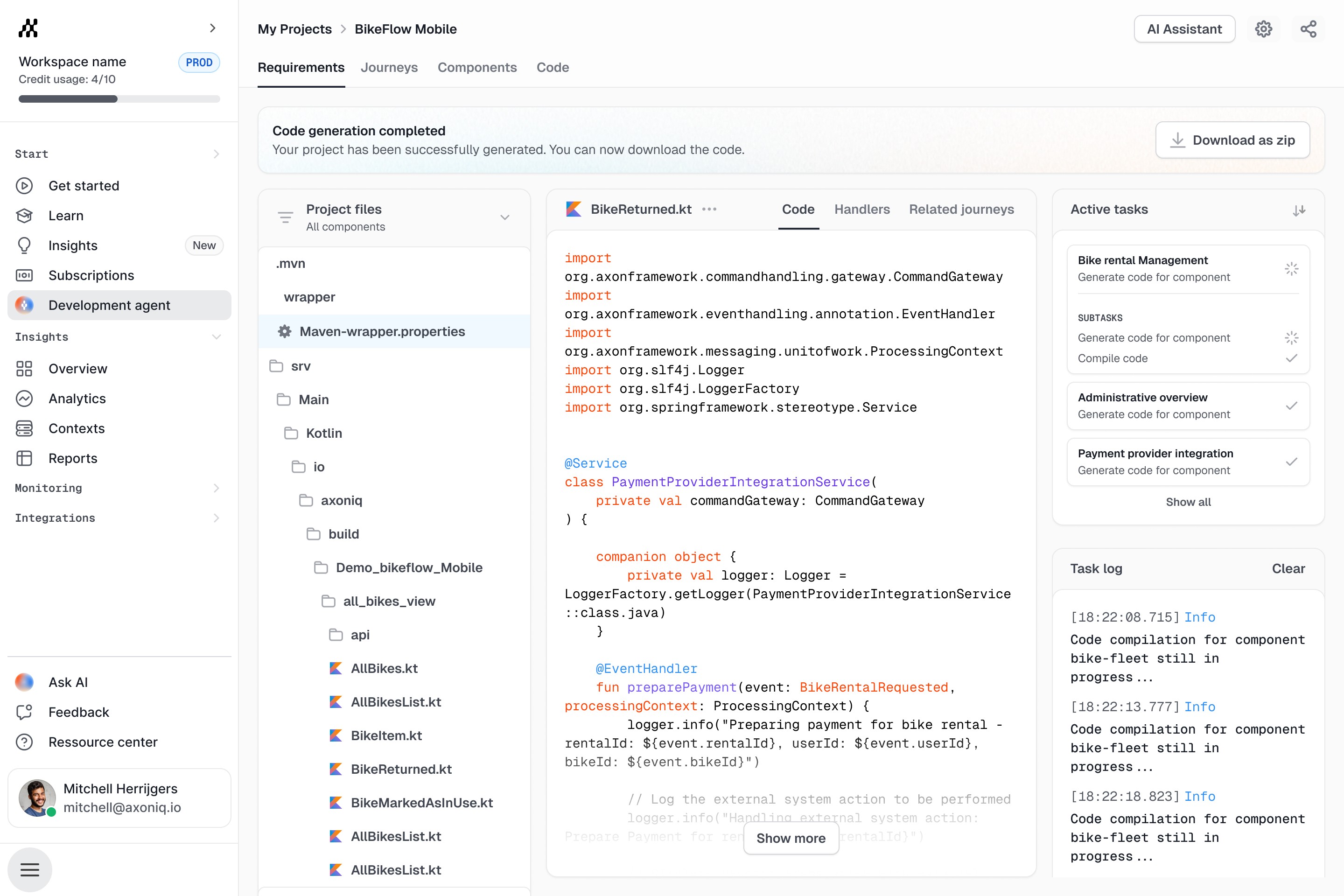Expand the Monitoring sidebar section

[x=216, y=487]
